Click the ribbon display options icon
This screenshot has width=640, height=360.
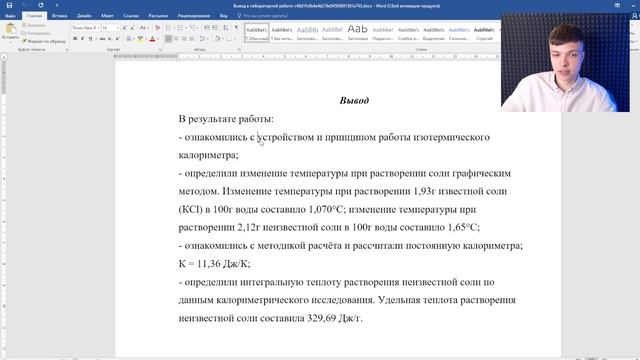(617, 5)
